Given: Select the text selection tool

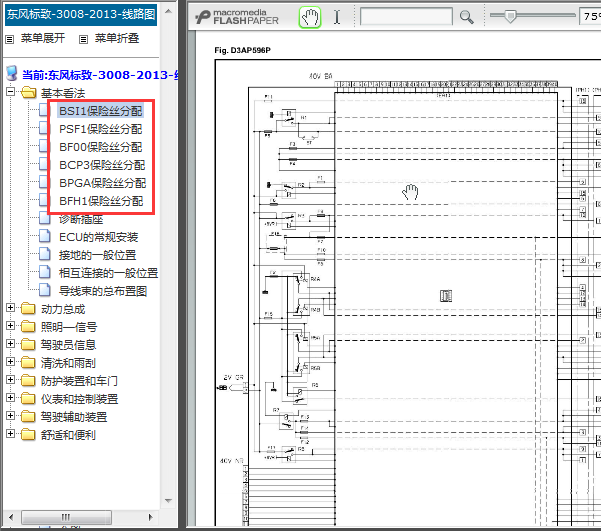Looking at the screenshot, I should coord(337,17).
